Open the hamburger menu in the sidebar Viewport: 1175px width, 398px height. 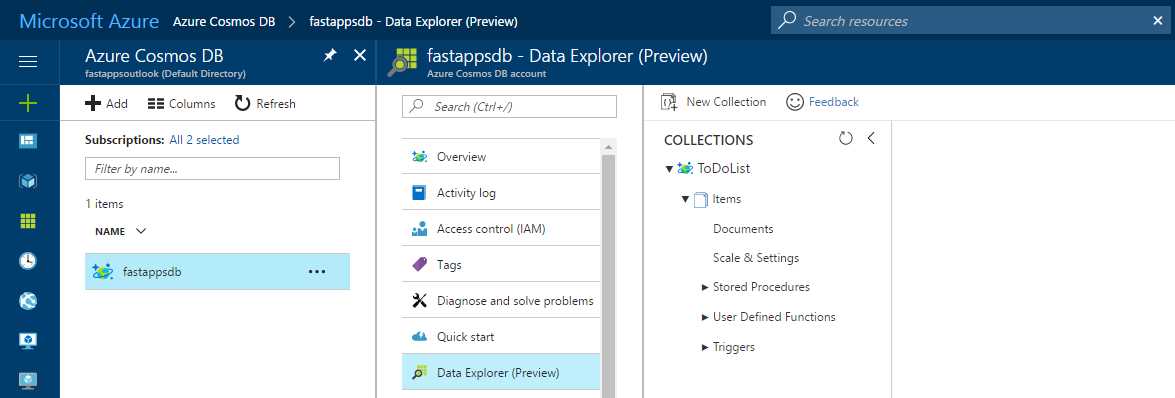click(x=28, y=62)
